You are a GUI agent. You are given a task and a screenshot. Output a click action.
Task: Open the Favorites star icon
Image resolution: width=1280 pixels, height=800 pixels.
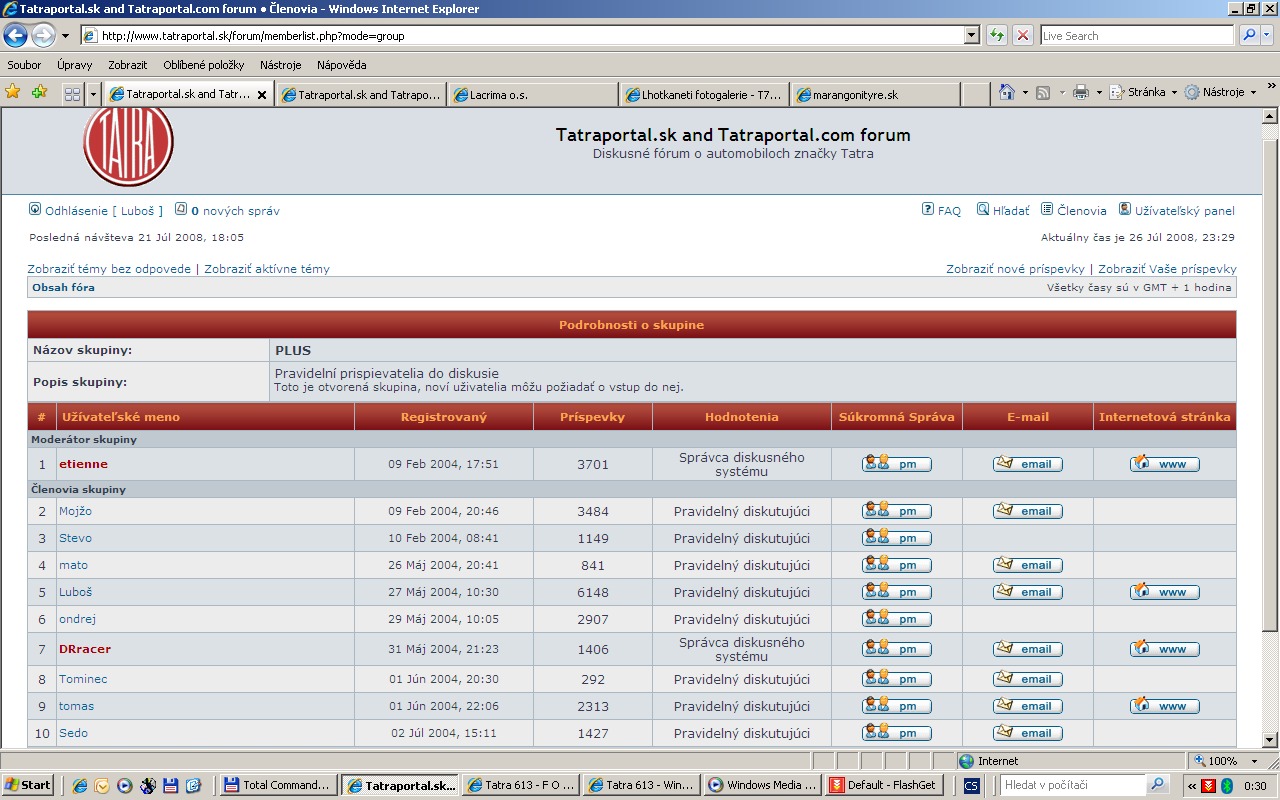(x=13, y=92)
